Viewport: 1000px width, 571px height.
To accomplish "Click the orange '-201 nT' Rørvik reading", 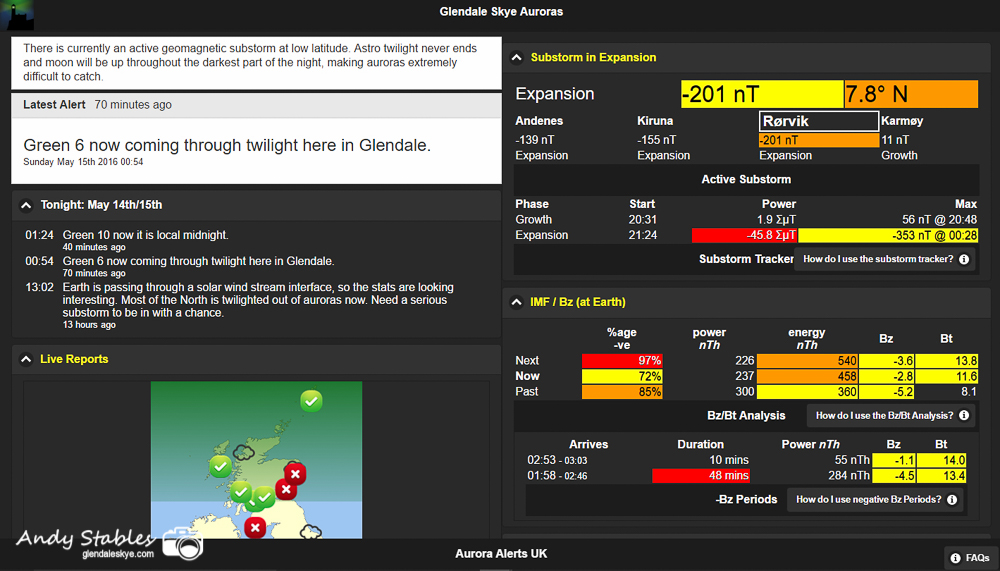I will 818,140.
